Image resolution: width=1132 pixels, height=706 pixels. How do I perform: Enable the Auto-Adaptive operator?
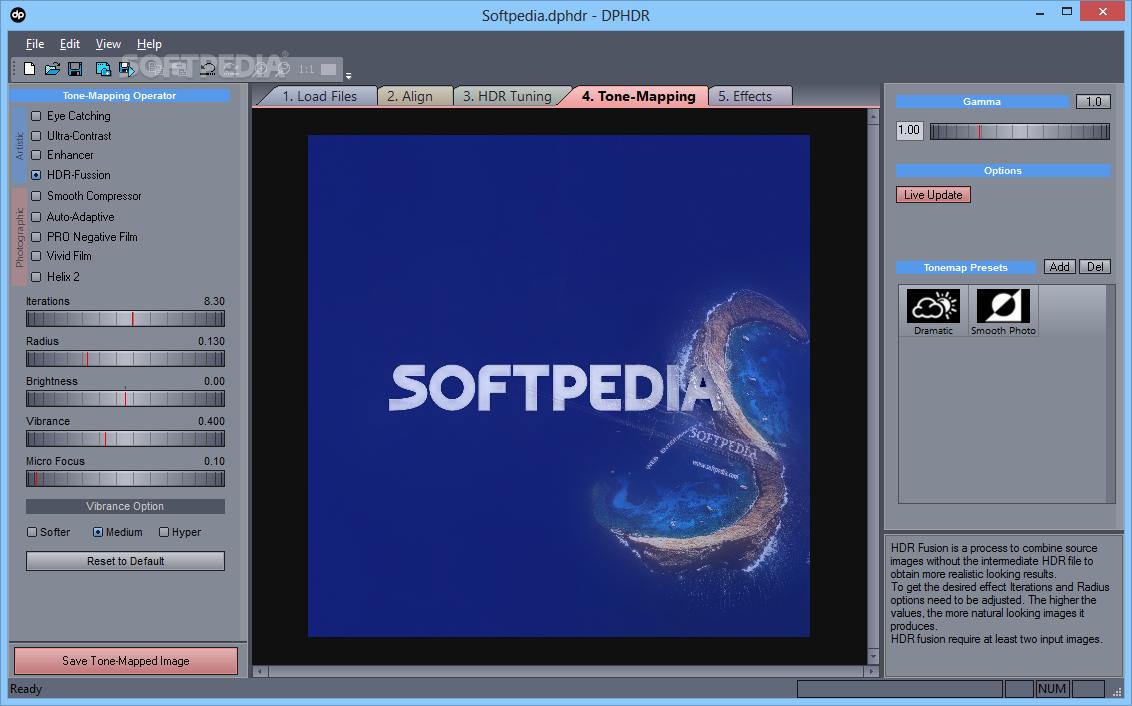point(36,217)
